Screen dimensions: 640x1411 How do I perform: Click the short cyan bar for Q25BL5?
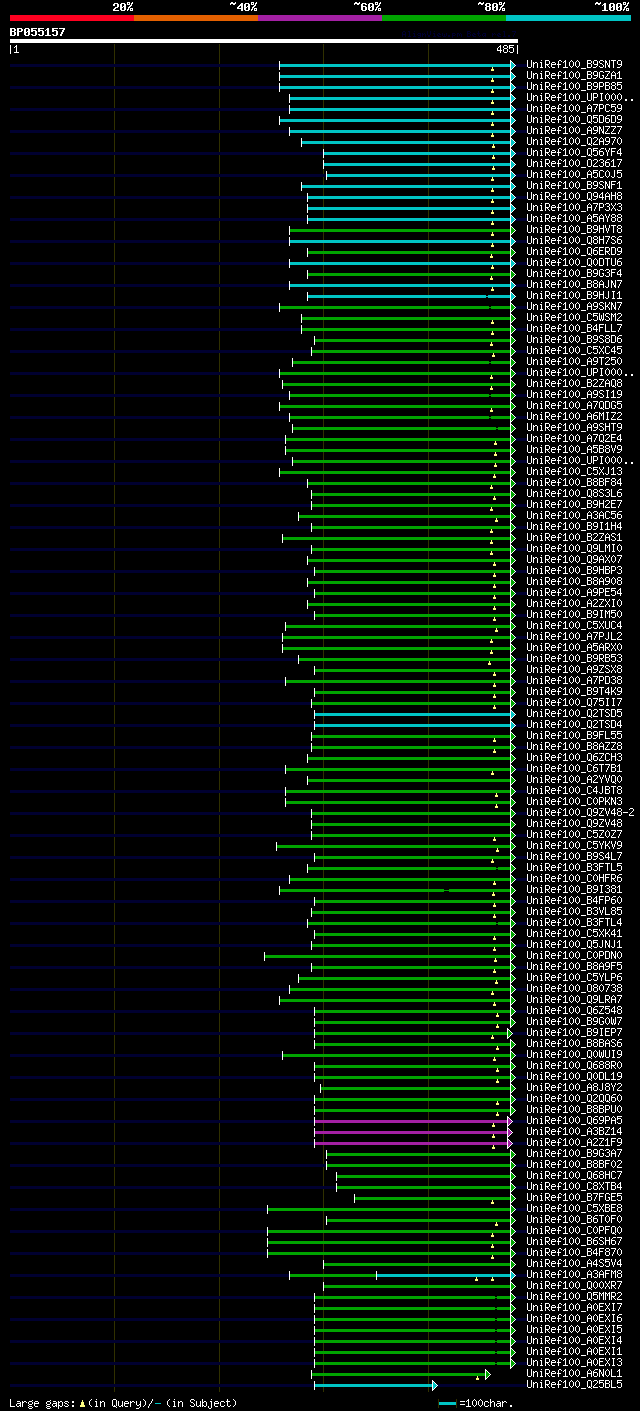click(x=375, y=1385)
